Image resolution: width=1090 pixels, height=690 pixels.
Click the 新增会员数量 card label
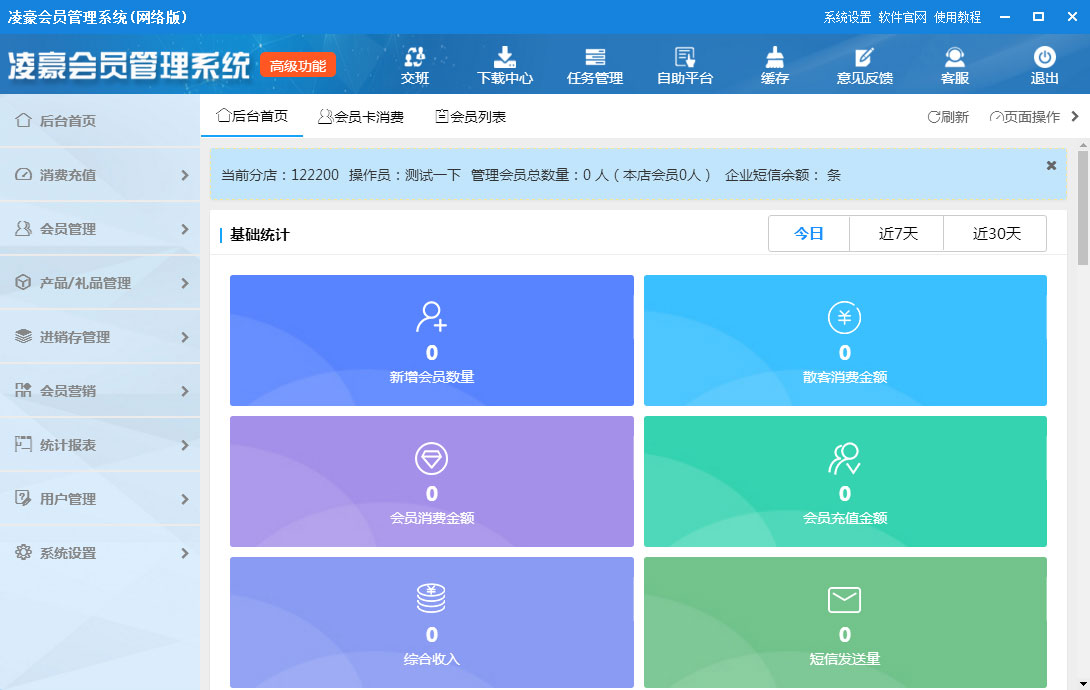click(x=432, y=377)
